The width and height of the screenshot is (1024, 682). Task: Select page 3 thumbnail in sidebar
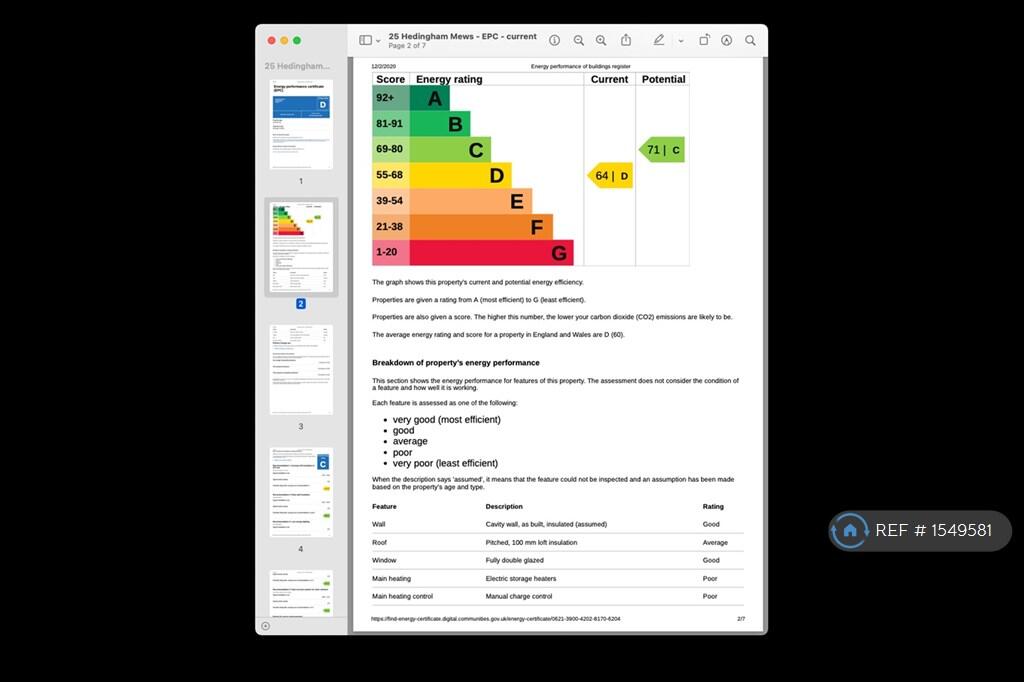(x=300, y=369)
